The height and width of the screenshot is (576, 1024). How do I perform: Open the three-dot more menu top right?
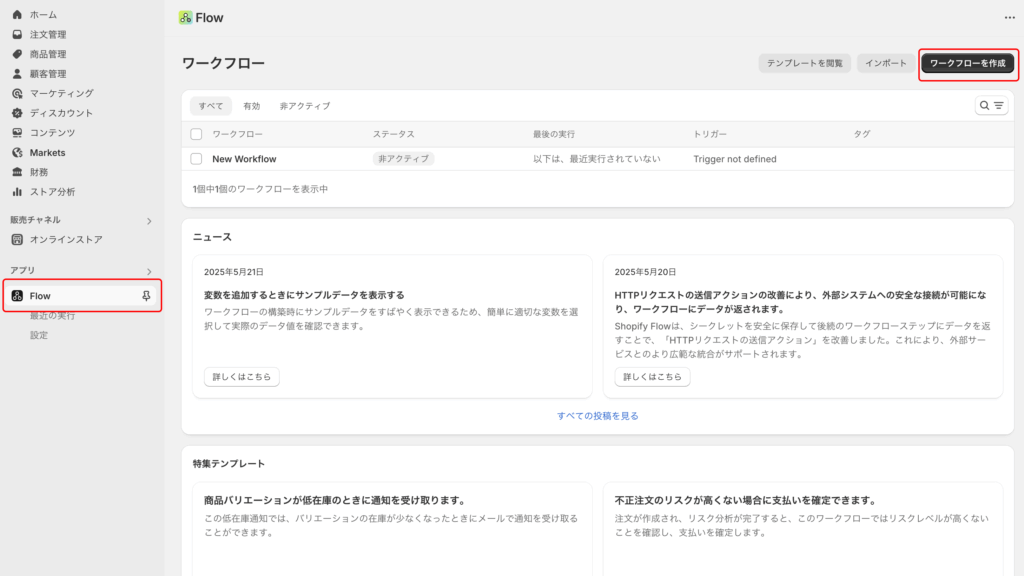pyautogui.click(x=1010, y=18)
